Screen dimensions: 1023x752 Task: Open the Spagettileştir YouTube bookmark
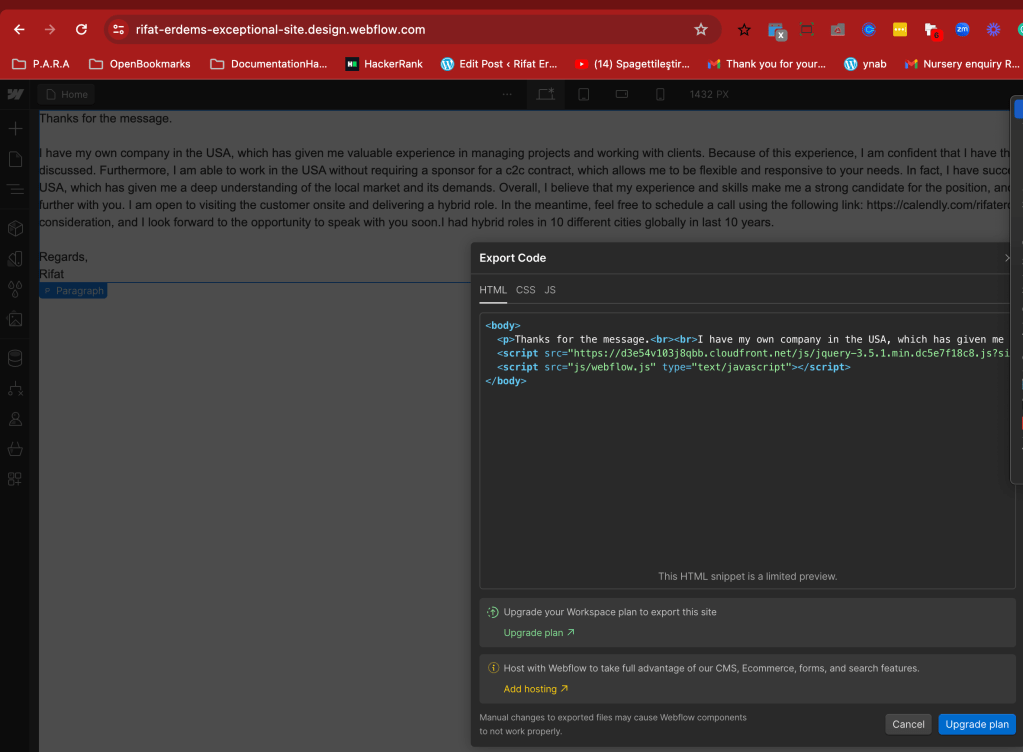click(x=632, y=64)
